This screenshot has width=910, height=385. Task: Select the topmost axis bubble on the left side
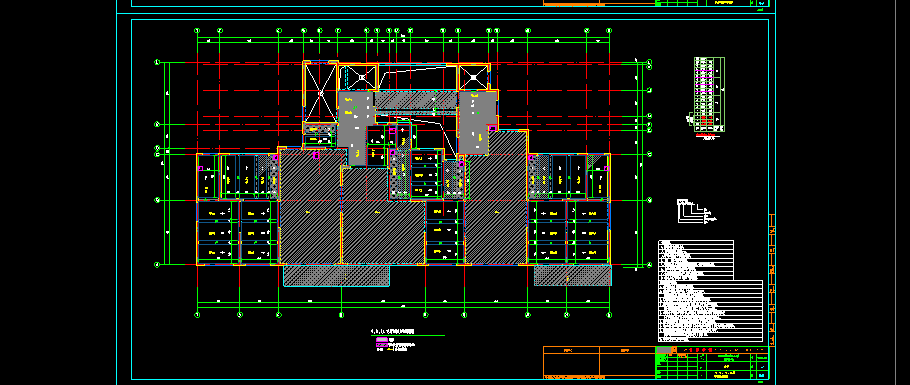point(157,62)
